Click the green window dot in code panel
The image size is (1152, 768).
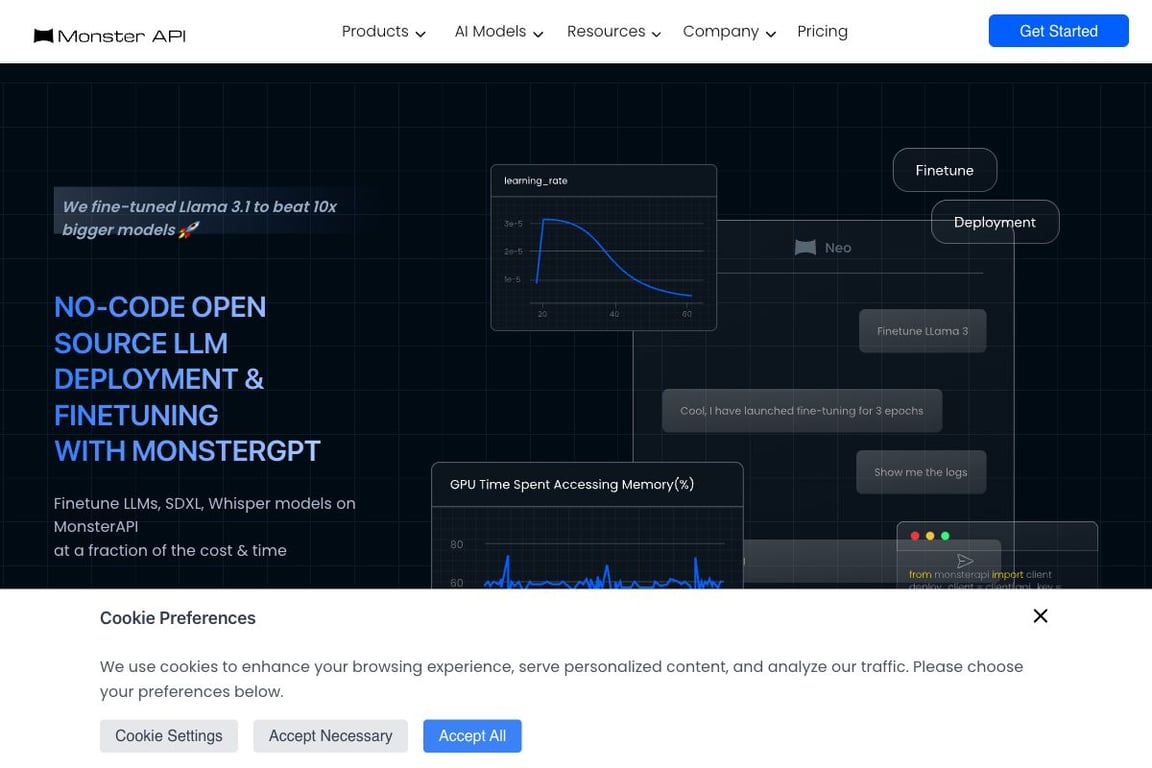(x=946, y=536)
